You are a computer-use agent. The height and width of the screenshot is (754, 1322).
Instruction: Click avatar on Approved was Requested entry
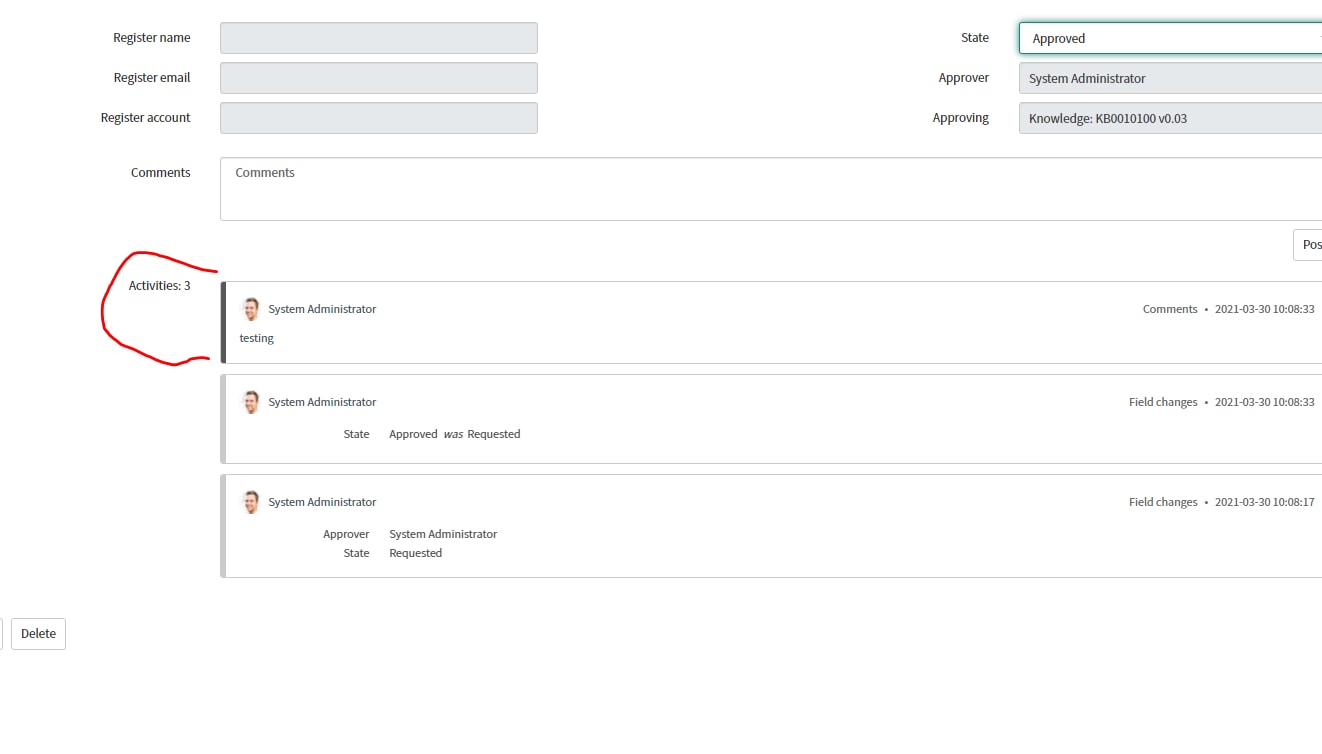tap(251, 402)
